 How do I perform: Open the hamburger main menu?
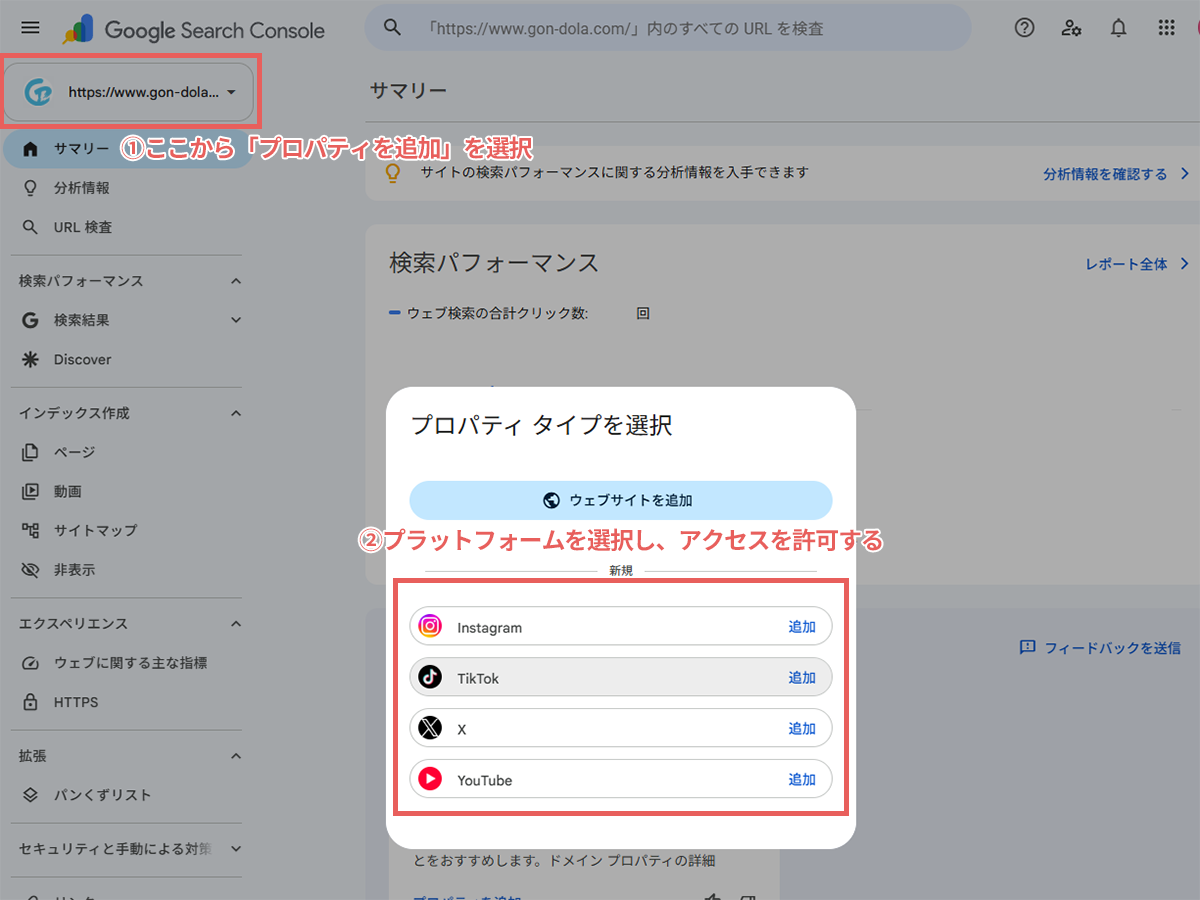point(30,28)
